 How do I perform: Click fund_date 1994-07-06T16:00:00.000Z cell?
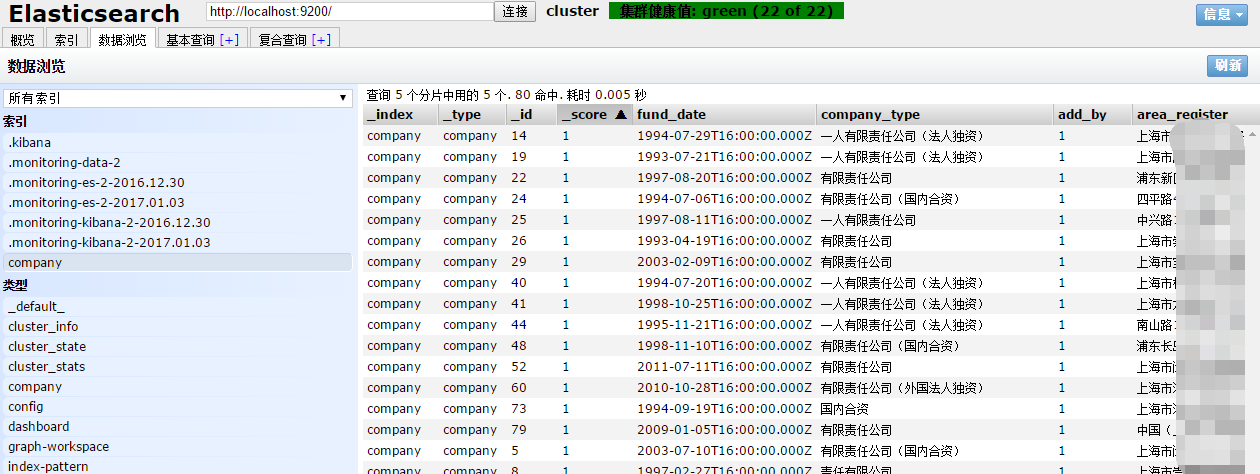coord(724,198)
